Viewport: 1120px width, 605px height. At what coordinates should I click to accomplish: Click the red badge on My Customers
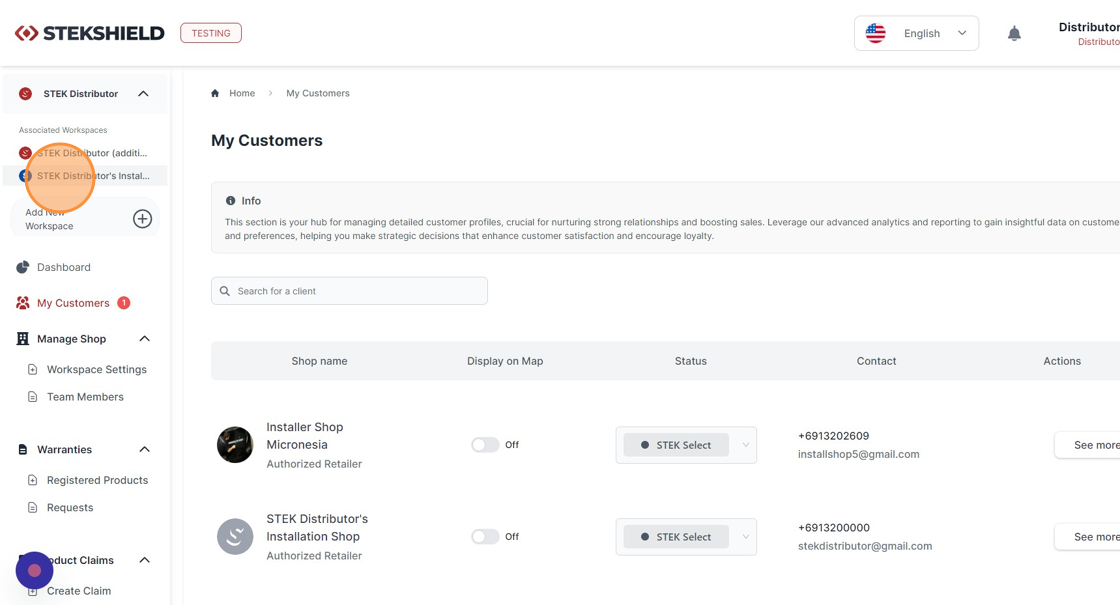pos(124,303)
